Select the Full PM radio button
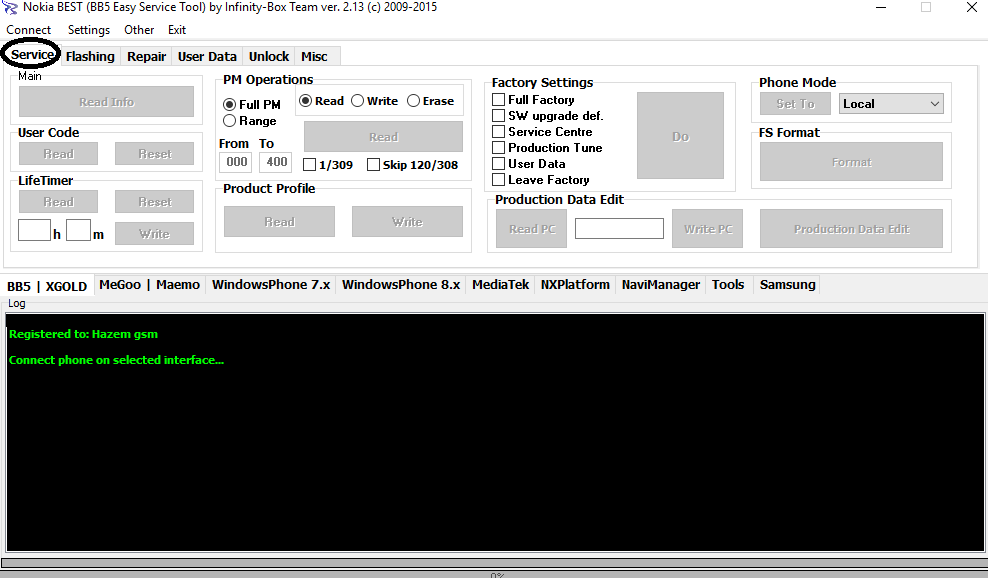The height and width of the screenshot is (578, 988). pyautogui.click(x=251, y=105)
